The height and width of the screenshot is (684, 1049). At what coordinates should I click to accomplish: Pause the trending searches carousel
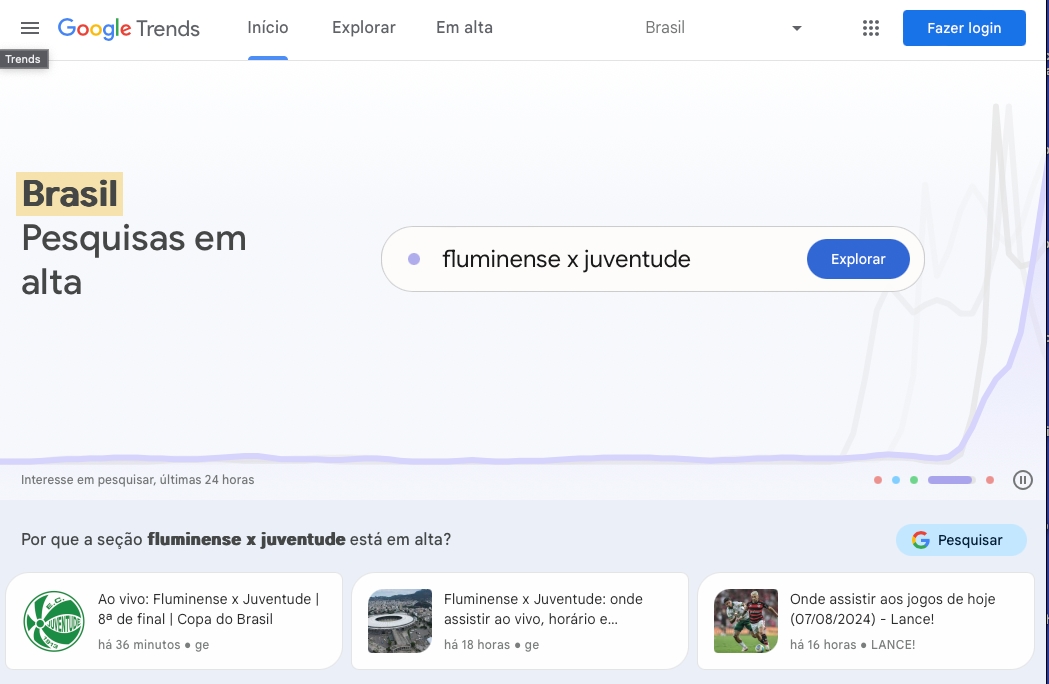(1022, 480)
